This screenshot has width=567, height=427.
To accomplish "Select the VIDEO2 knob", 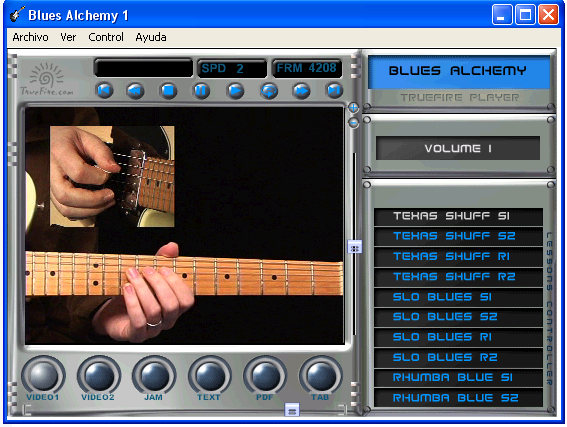I will 99,376.
